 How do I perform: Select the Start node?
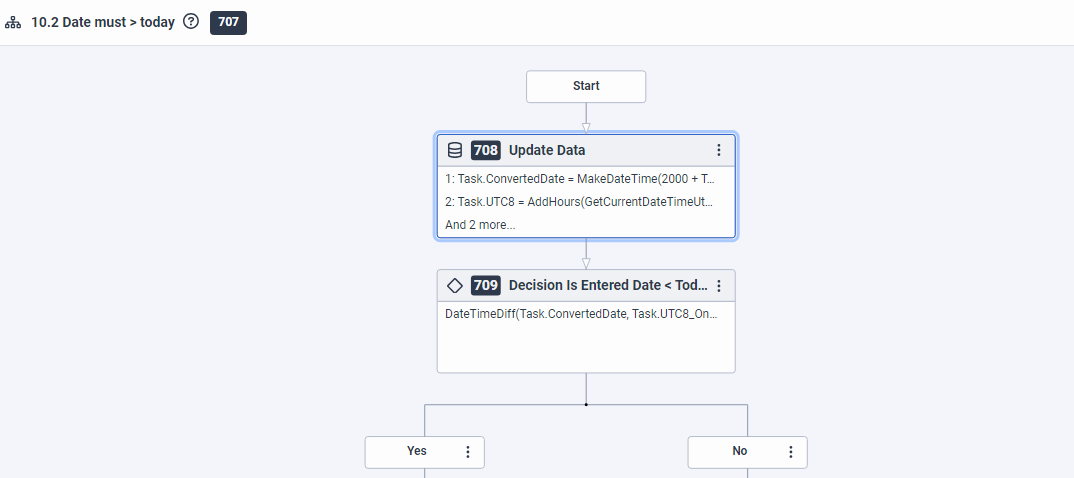[586, 86]
